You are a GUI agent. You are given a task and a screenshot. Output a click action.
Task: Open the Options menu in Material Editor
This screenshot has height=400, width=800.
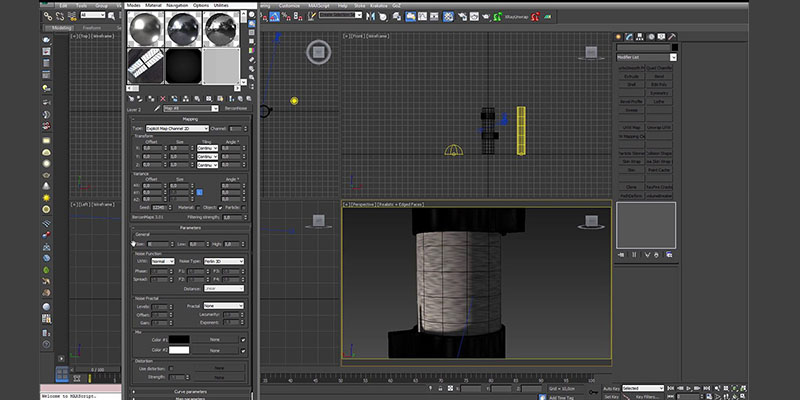(x=201, y=5)
